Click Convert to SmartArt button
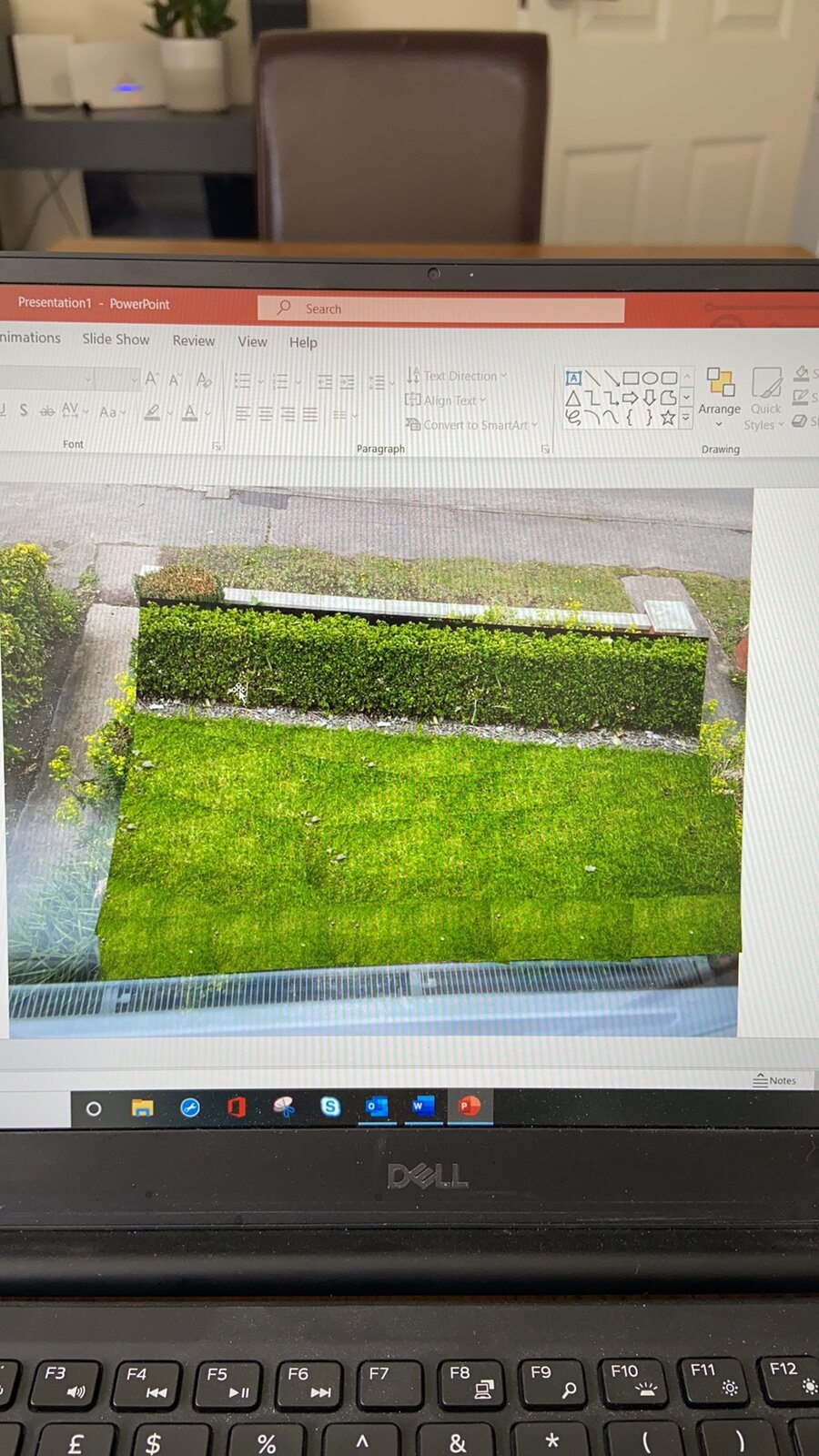This screenshot has width=819, height=1456. click(471, 425)
